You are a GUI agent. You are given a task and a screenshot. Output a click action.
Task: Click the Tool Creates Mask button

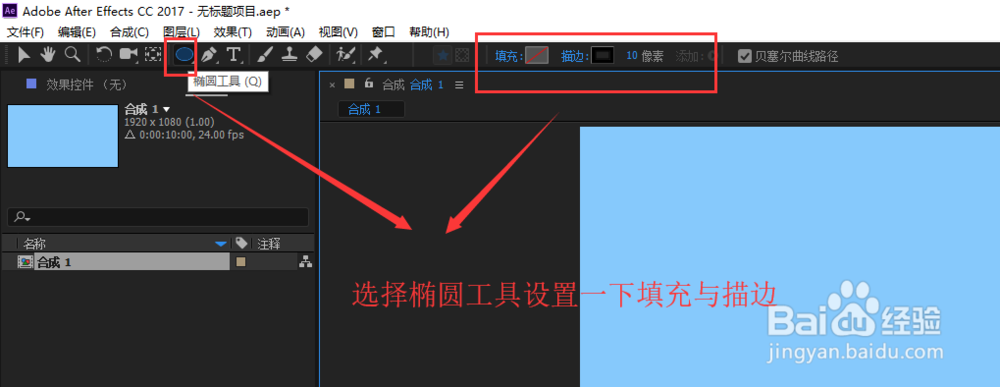point(462,56)
